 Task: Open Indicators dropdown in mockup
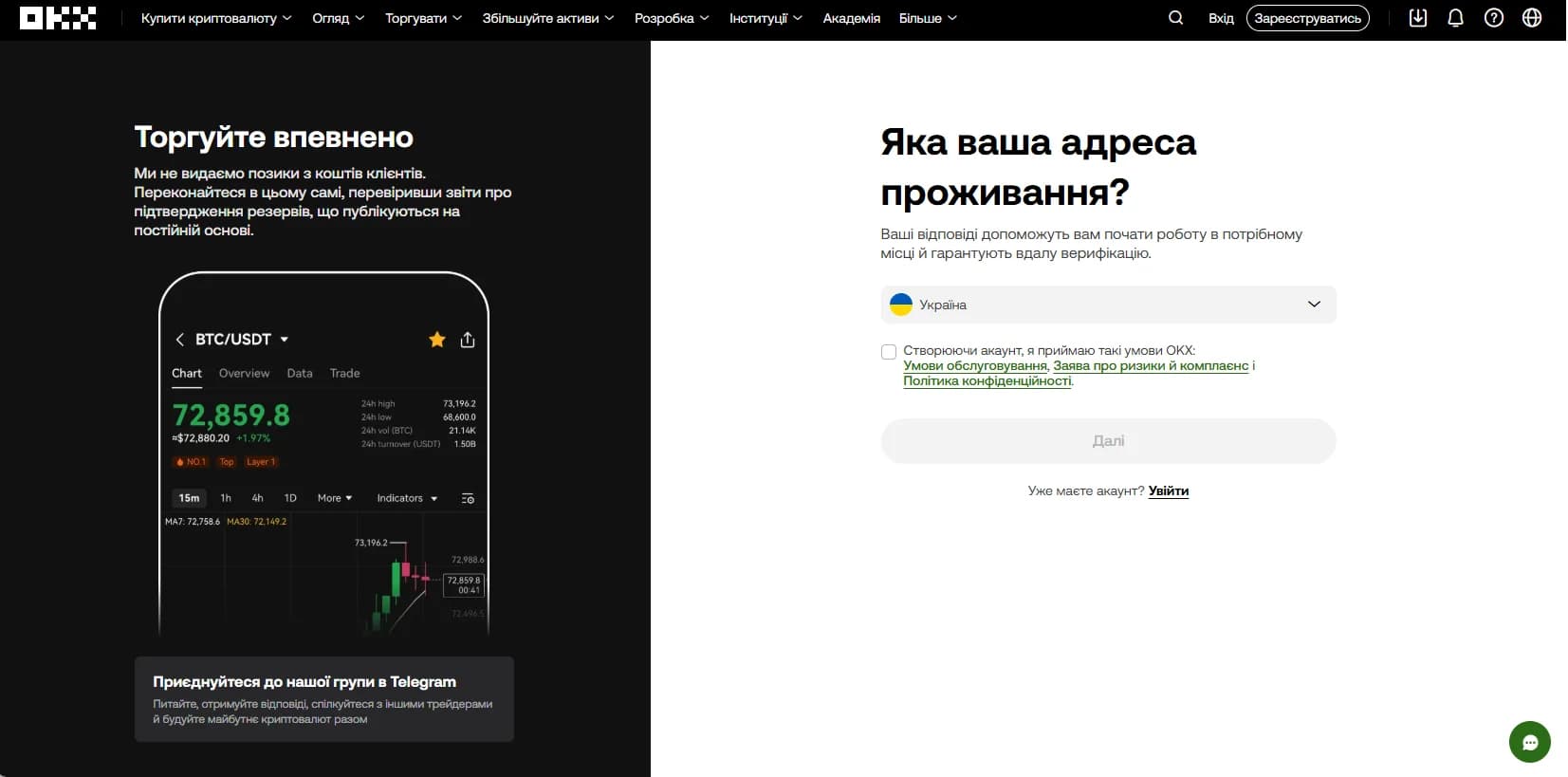pyautogui.click(x=407, y=498)
